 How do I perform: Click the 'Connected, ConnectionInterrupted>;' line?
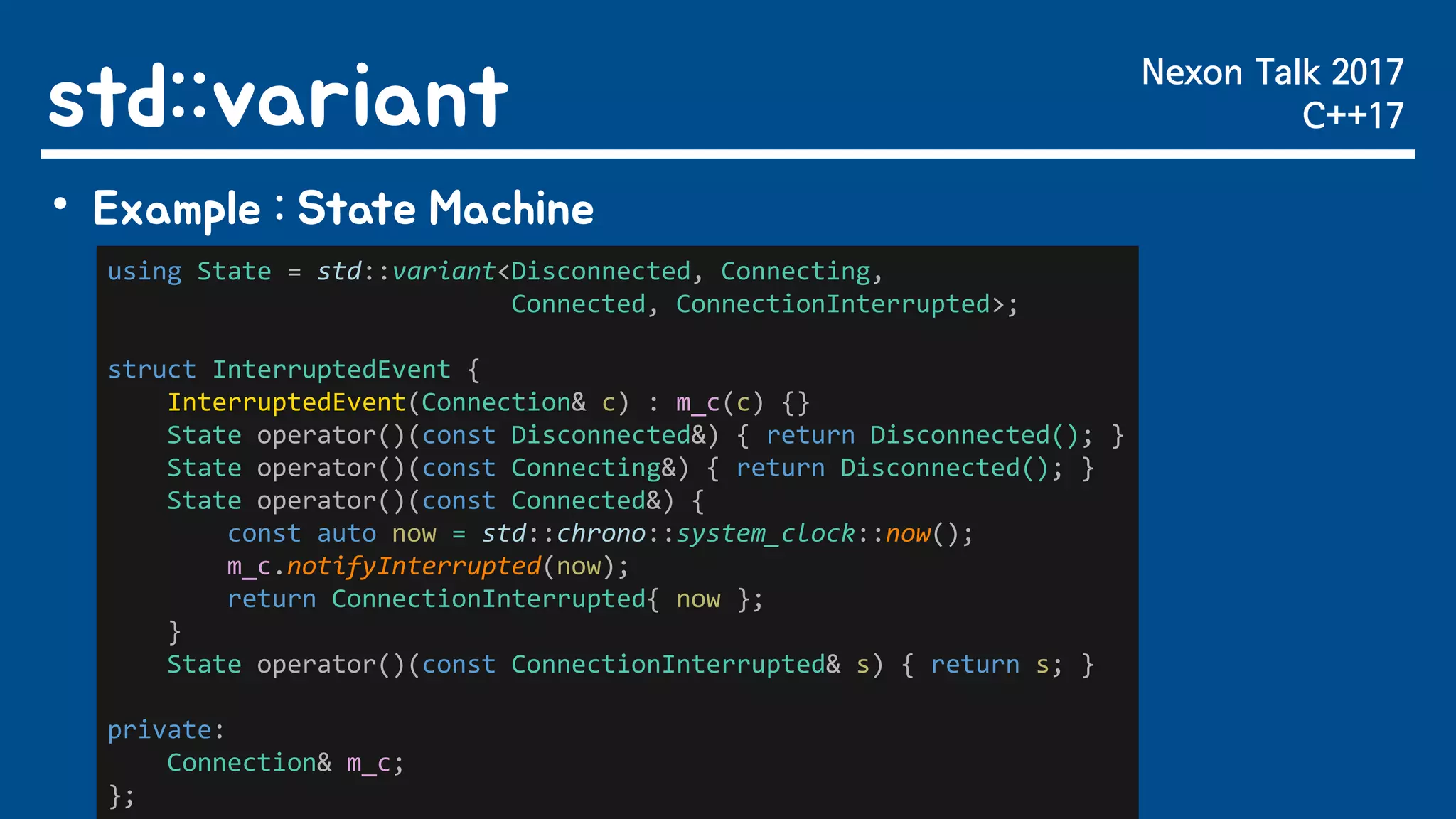point(764,304)
